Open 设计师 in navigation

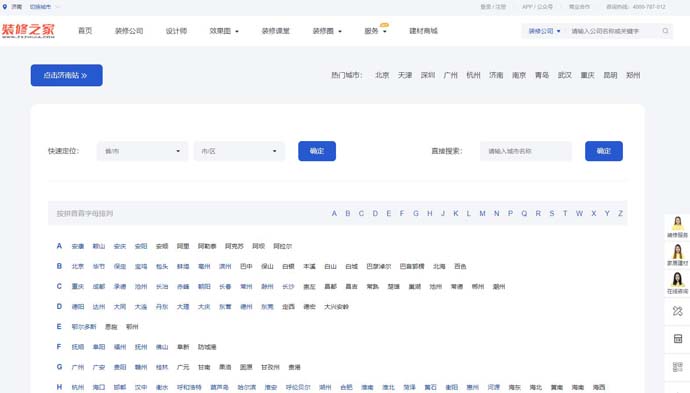click(x=176, y=31)
